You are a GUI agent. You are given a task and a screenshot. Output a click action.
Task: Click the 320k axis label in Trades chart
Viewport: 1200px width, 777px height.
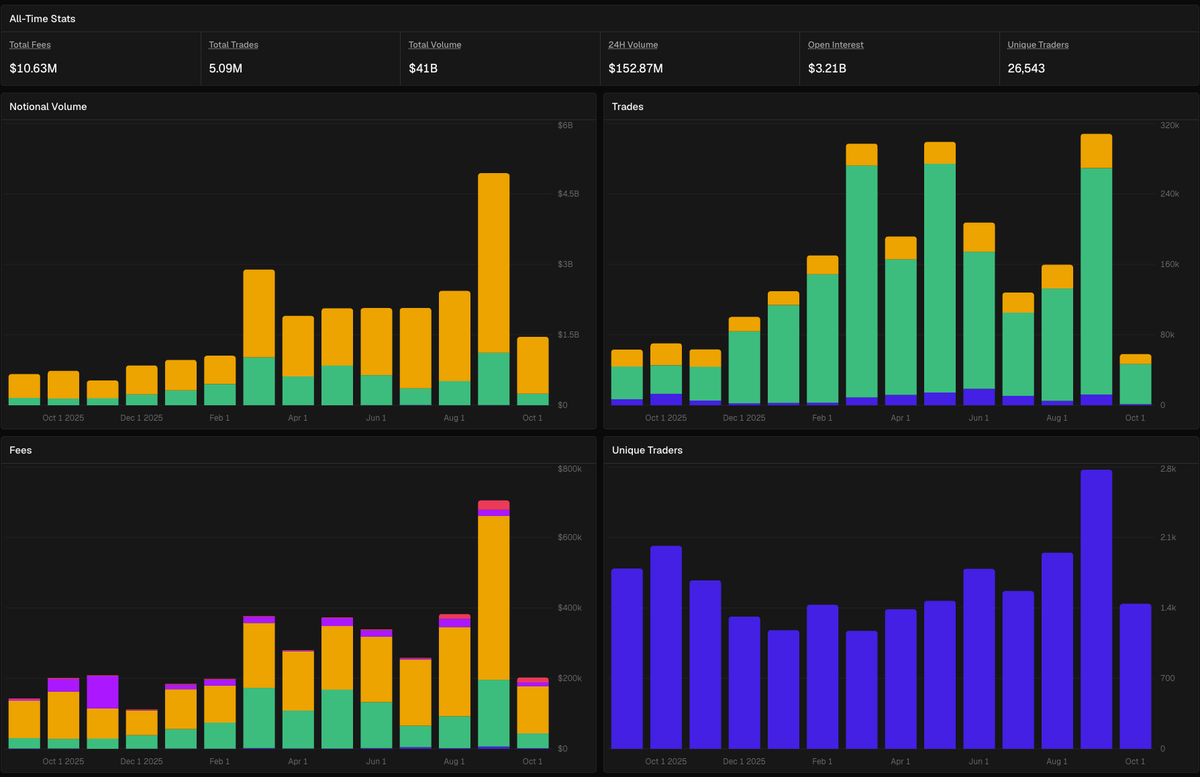[1169, 125]
